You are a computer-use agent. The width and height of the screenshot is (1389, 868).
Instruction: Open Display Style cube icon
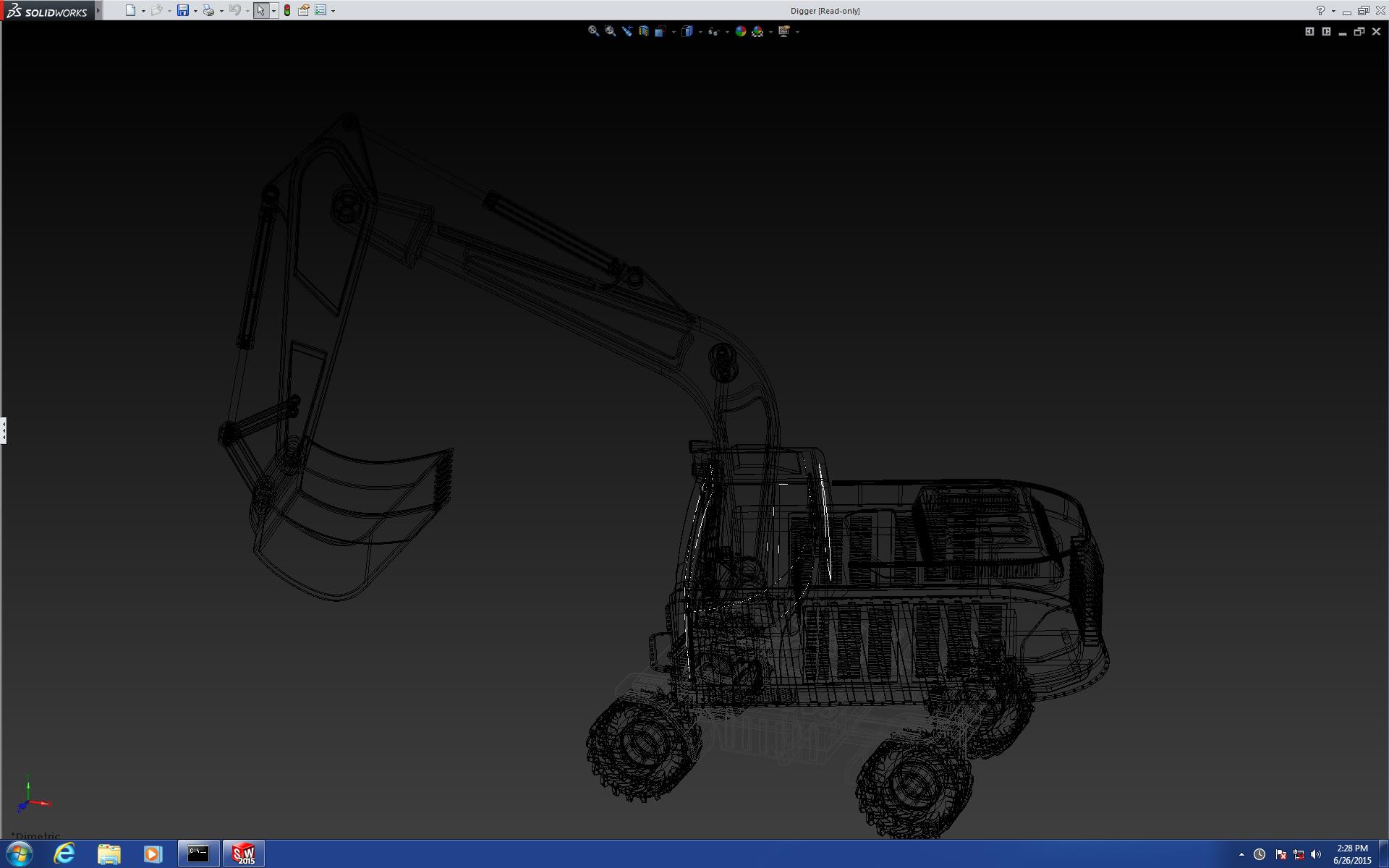click(687, 31)
